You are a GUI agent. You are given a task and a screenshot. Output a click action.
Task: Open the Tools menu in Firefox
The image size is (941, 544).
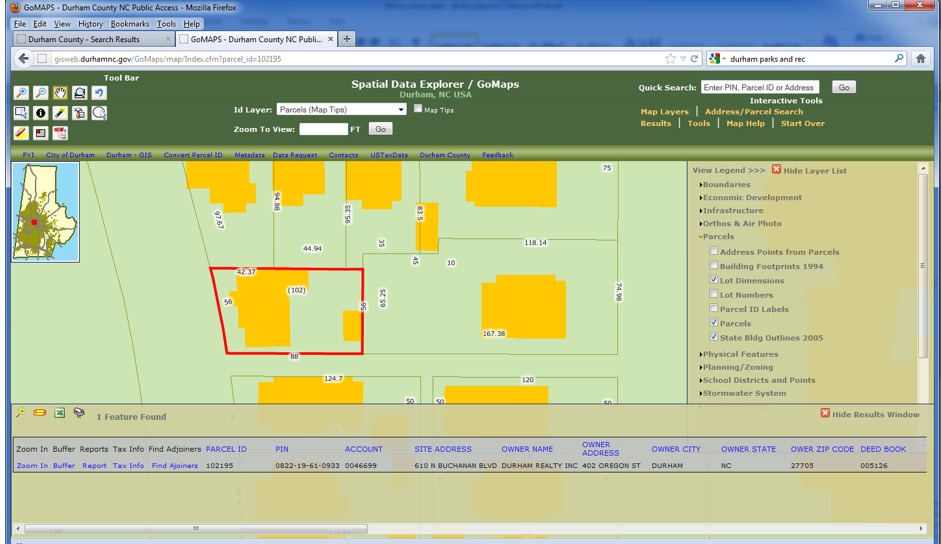coord(166,24)
